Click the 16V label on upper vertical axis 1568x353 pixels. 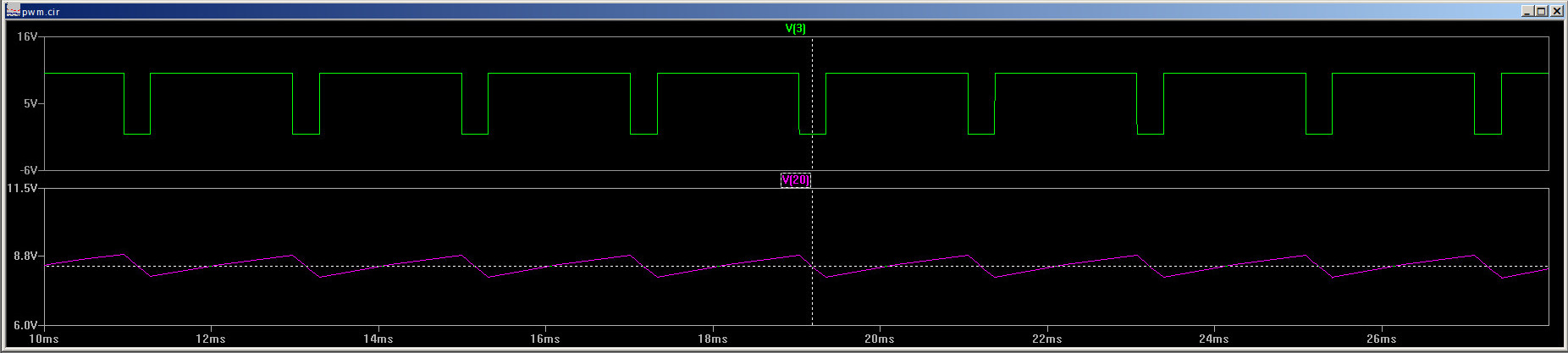click(27, 37)
